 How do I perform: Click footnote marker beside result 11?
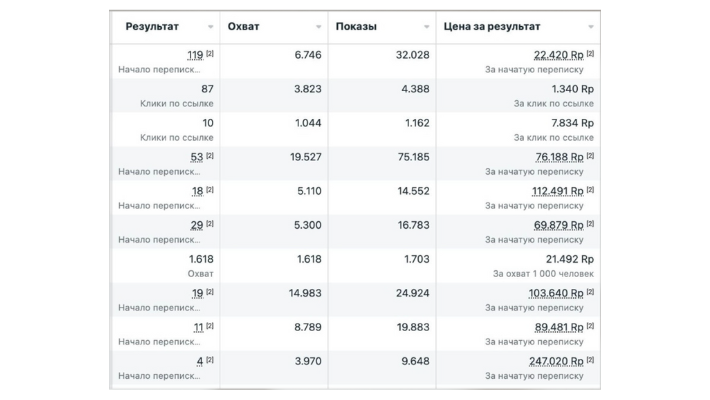point(210,325)
